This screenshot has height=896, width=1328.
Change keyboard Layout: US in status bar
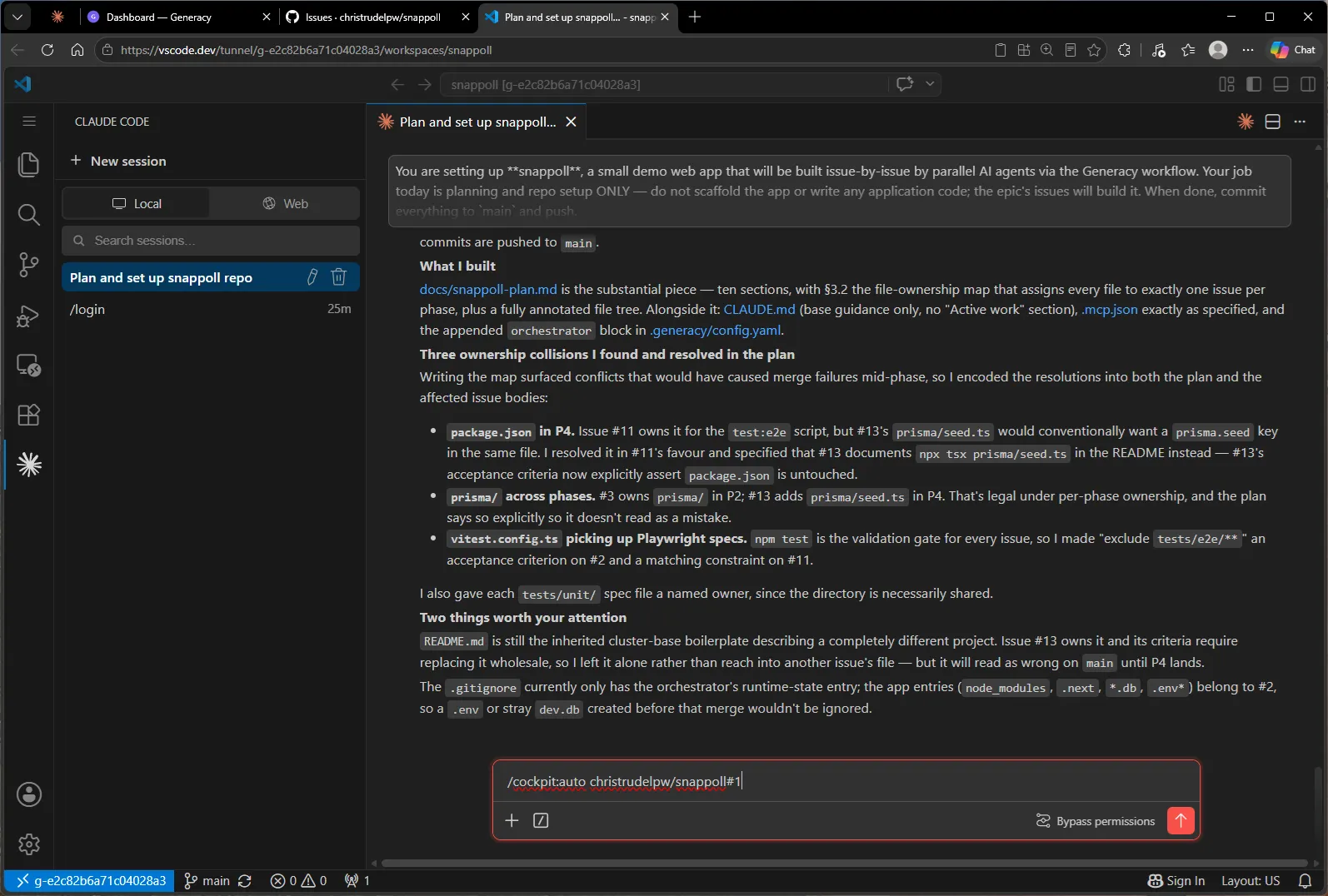point(1251,881)
